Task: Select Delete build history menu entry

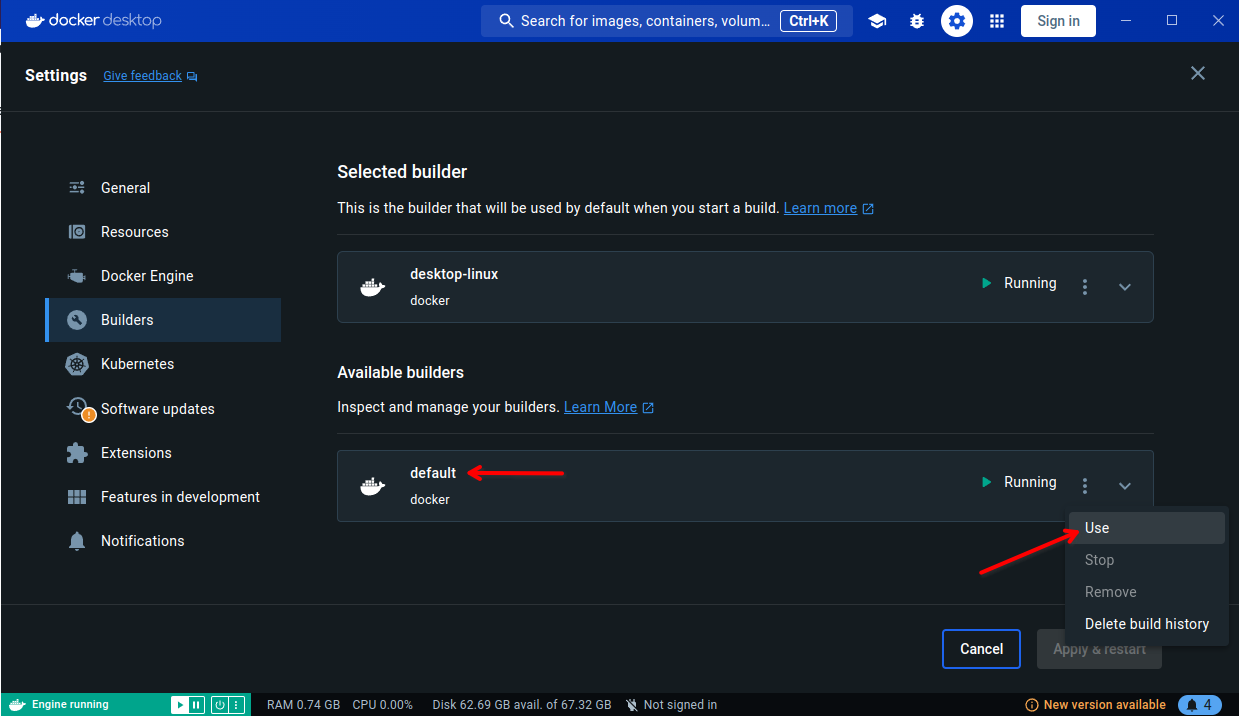Action: 1147,624
